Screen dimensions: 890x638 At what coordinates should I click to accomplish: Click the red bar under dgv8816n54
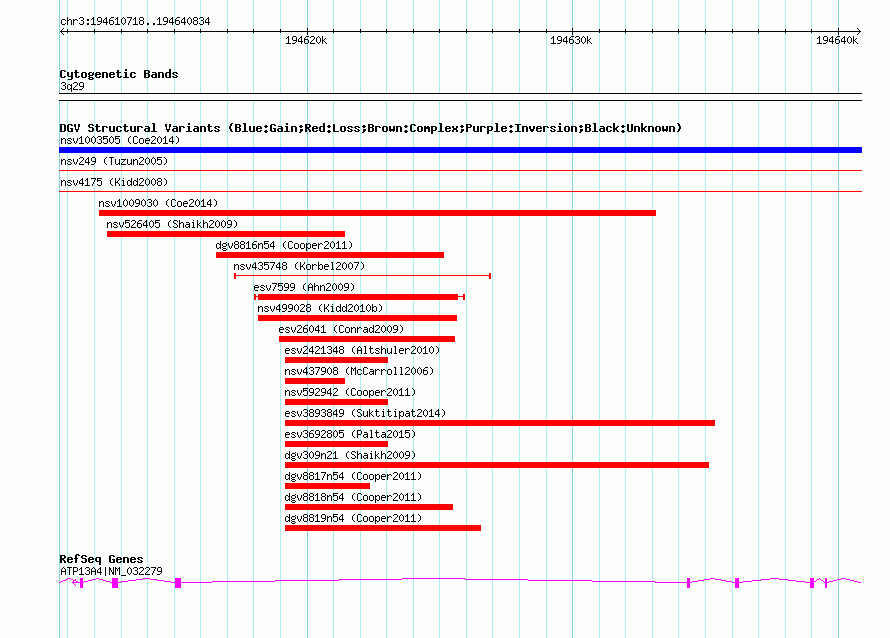(x=330, y=255)
